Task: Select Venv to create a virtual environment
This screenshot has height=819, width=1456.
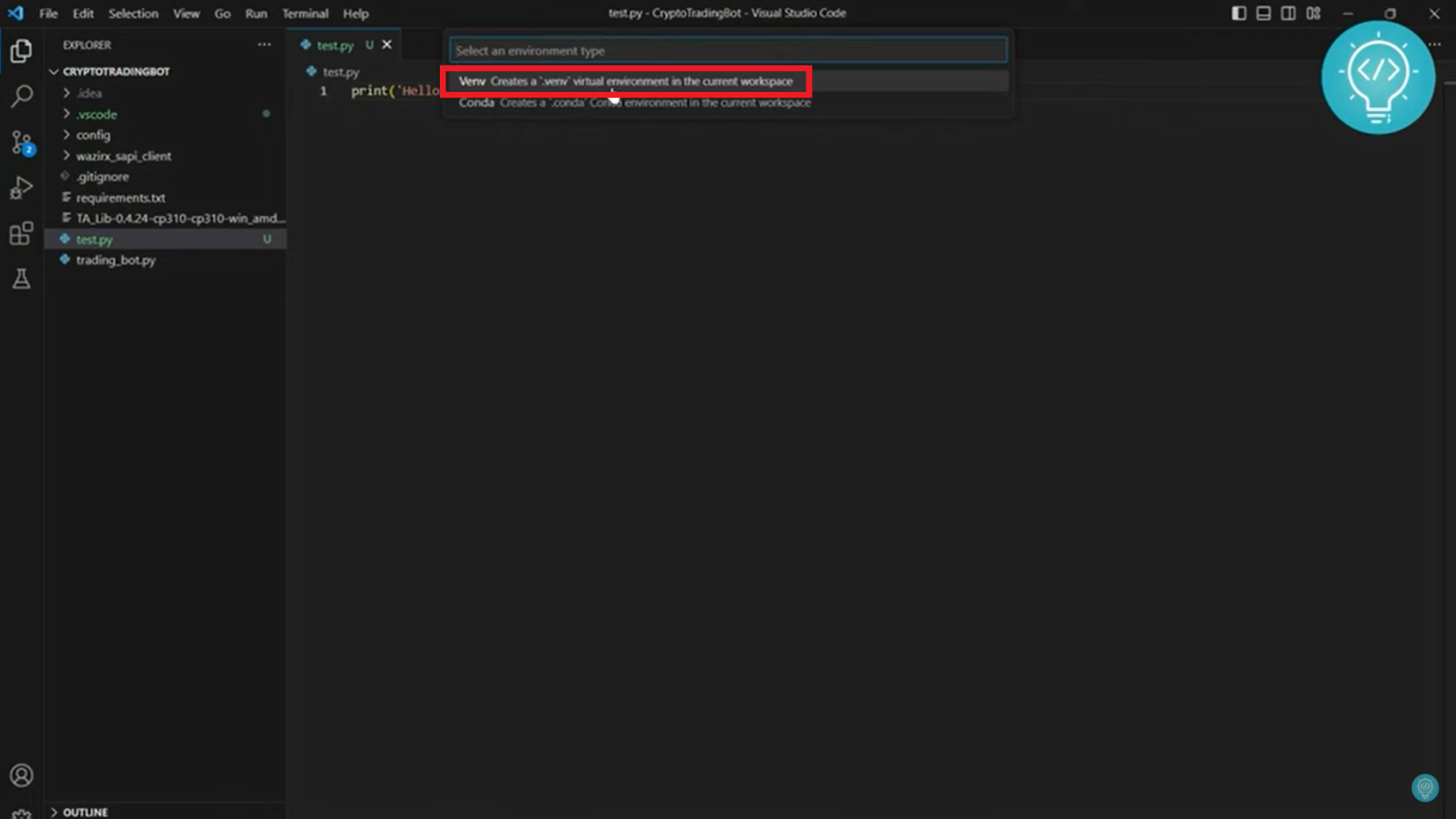Action: pos(626,82)
